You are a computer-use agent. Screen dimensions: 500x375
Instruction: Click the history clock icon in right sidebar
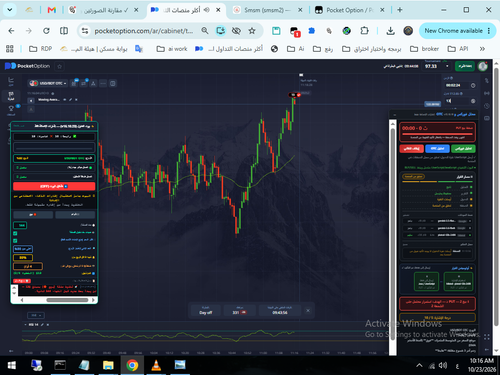pyautogui.click(x=487, y=106)
